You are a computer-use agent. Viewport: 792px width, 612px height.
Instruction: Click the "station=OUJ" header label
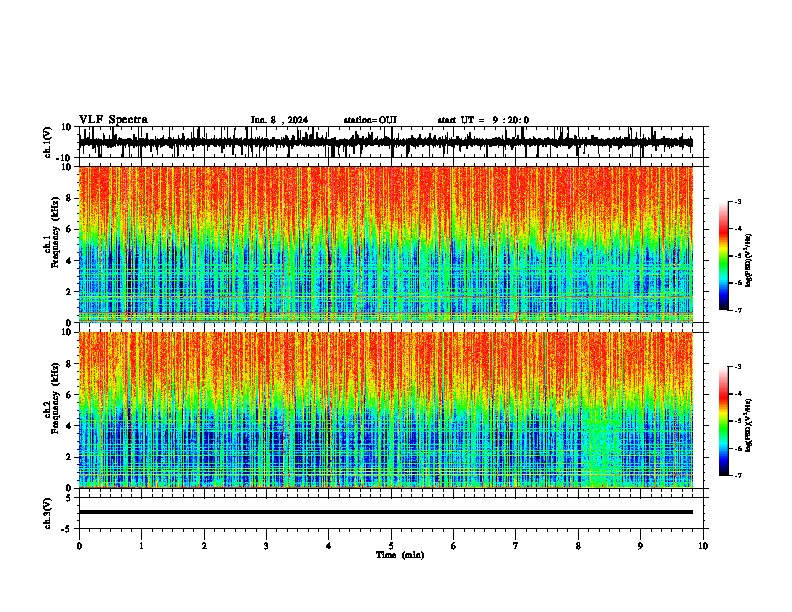[x=370, y=120]
